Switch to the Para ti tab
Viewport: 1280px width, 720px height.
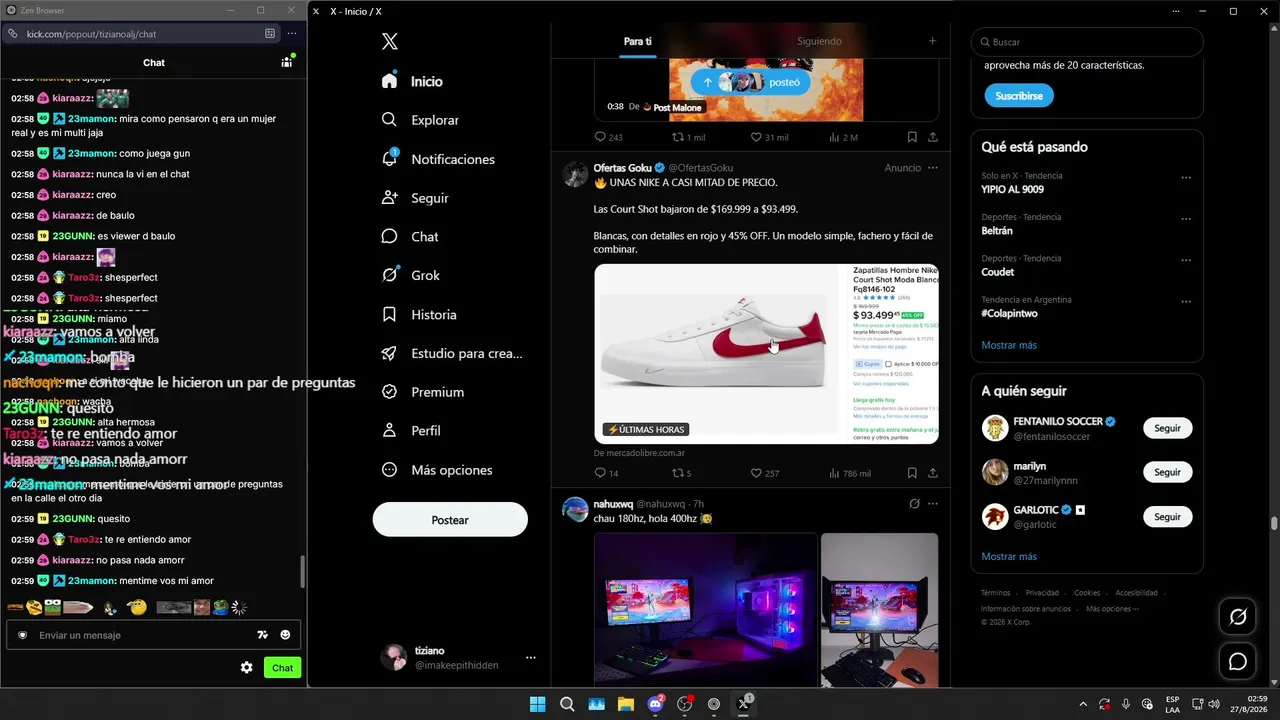coord(638,41)
